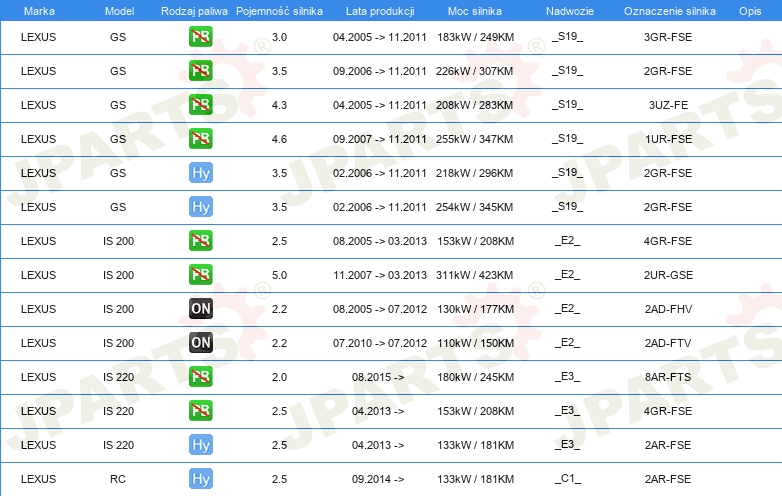The height and width of the screenshot is (496, 782).
Task: Click the Nadwozie column header
Action: coord(570,11)
